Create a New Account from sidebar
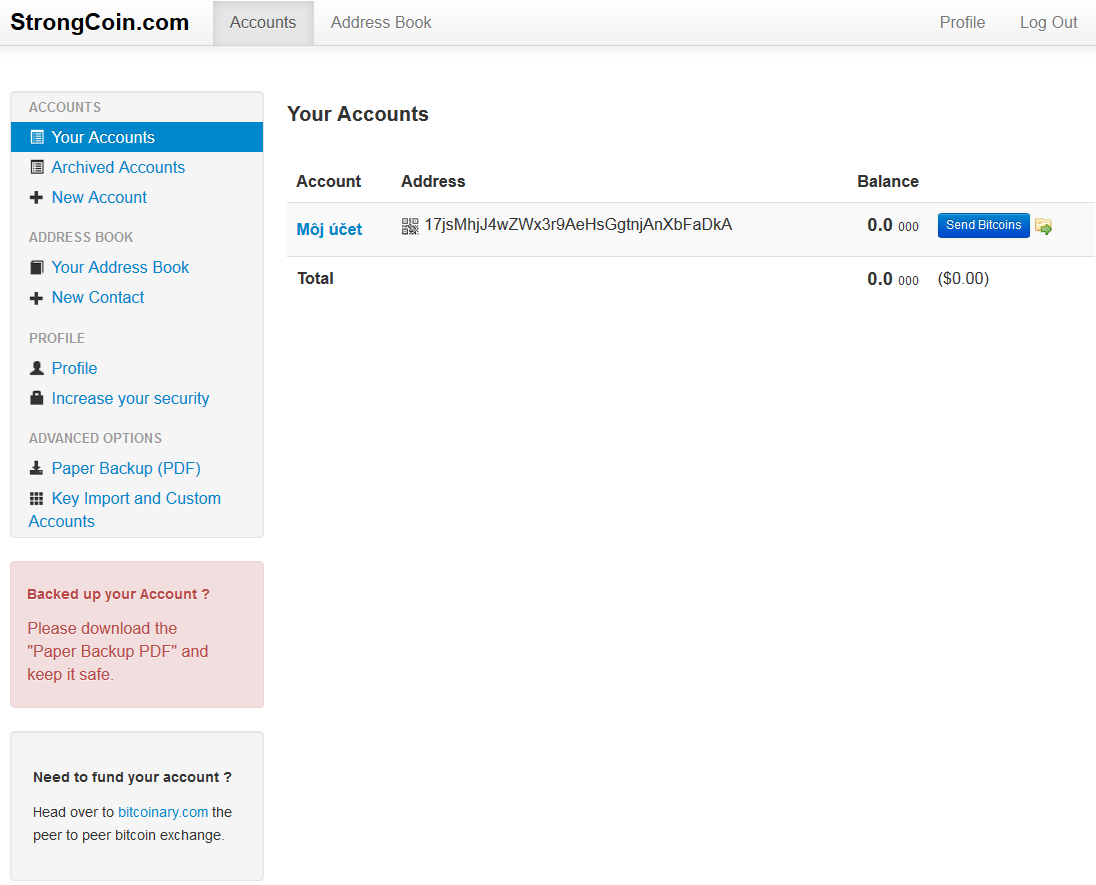This screenshot has width=1096, height=885. click(99, 197)
